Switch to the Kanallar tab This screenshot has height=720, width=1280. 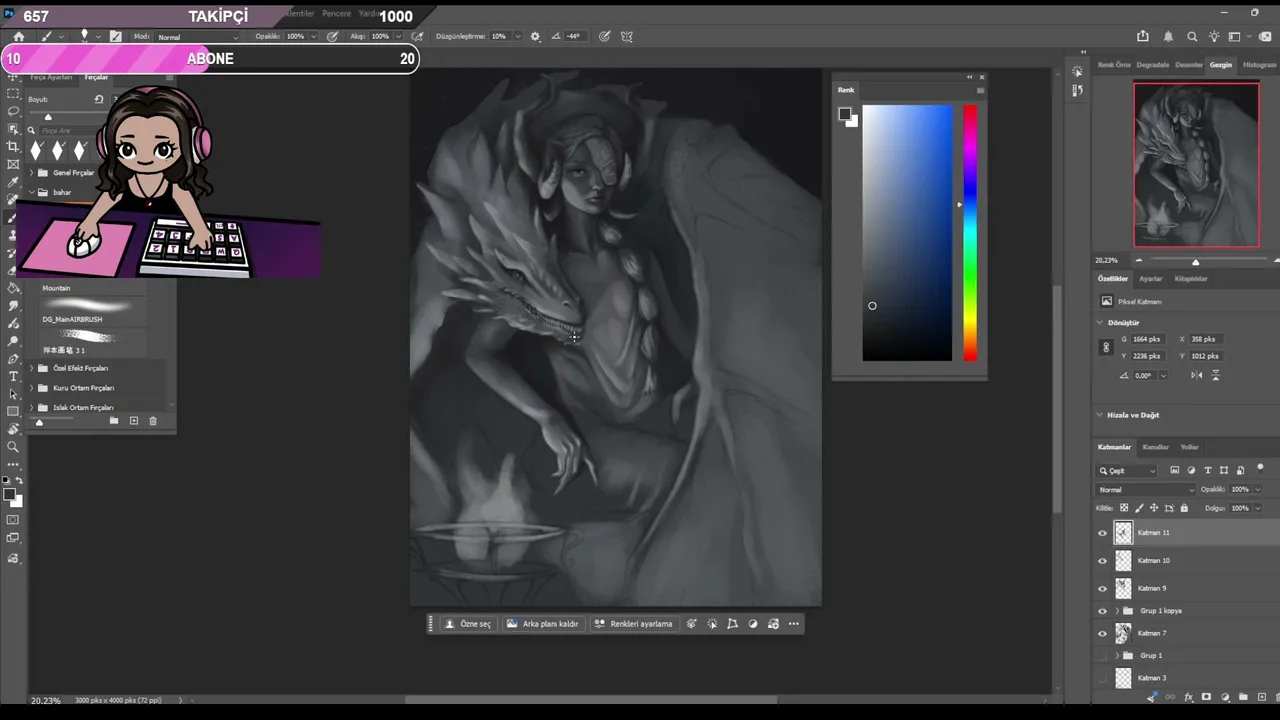point(1156,447)
